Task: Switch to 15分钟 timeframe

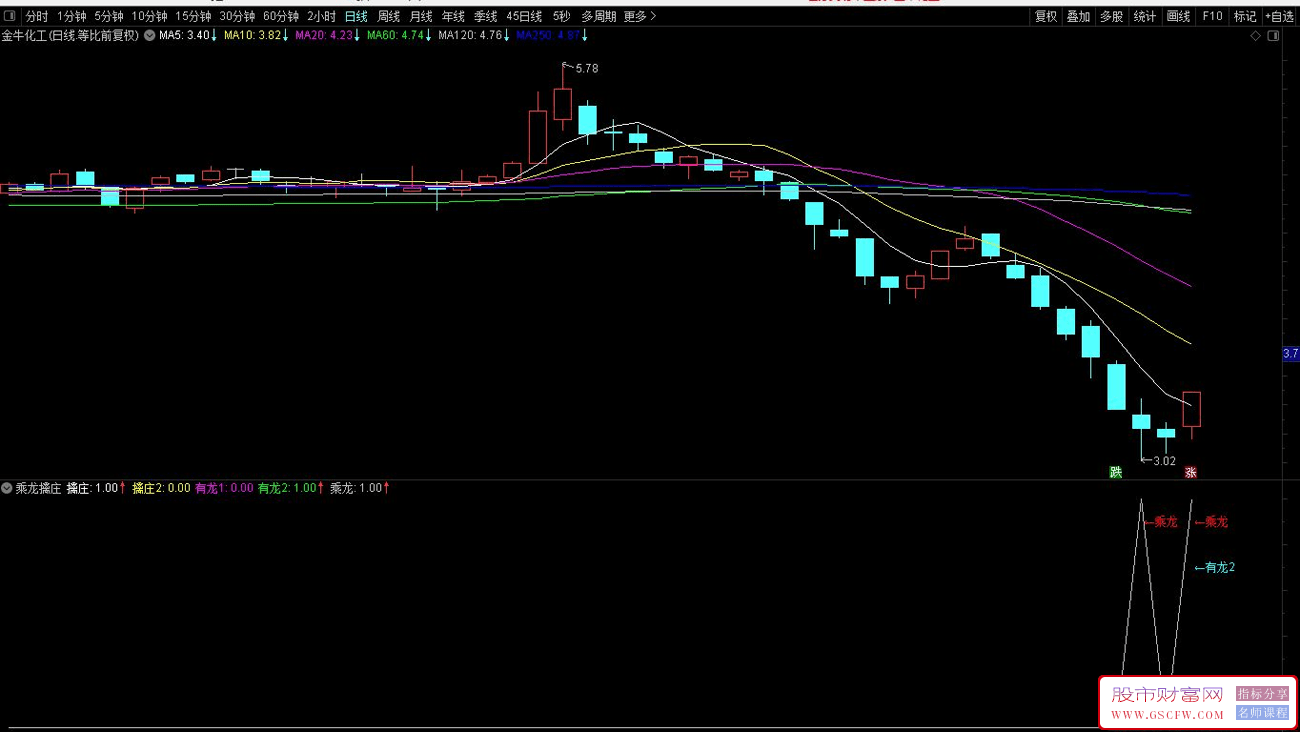Action: [193, 16]
